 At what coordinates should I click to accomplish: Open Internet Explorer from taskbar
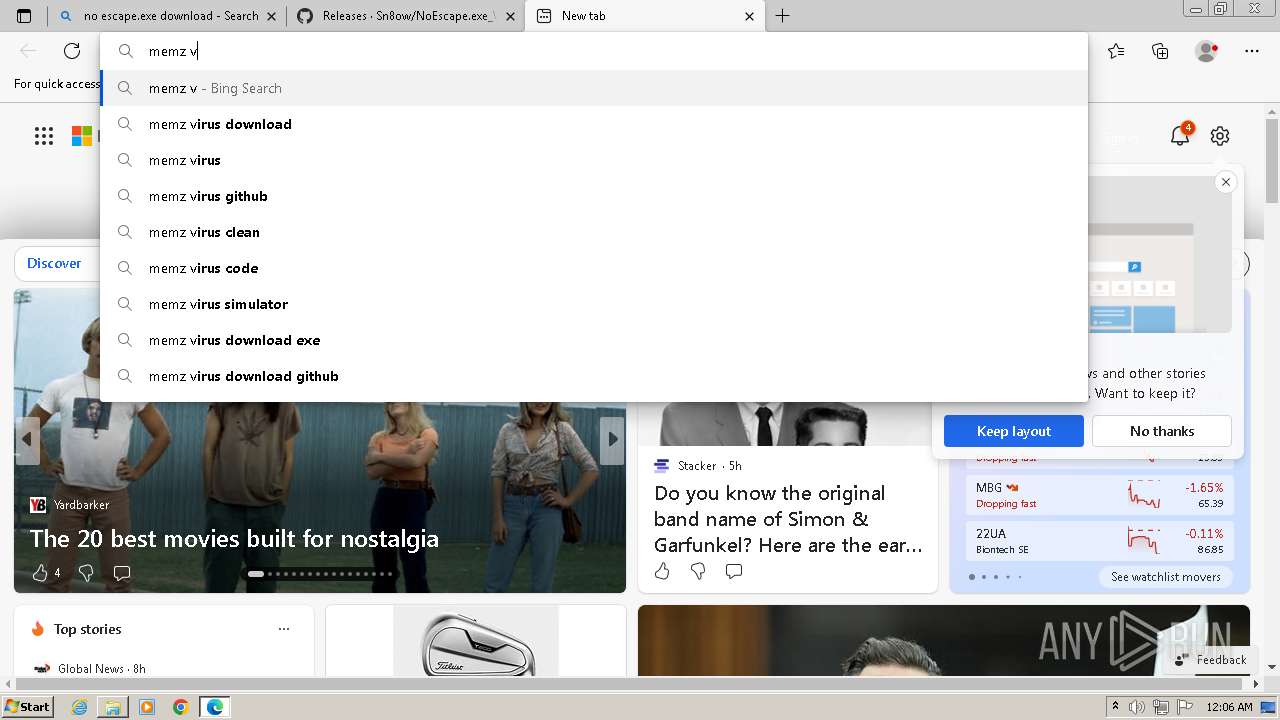[x=79, y=707]
